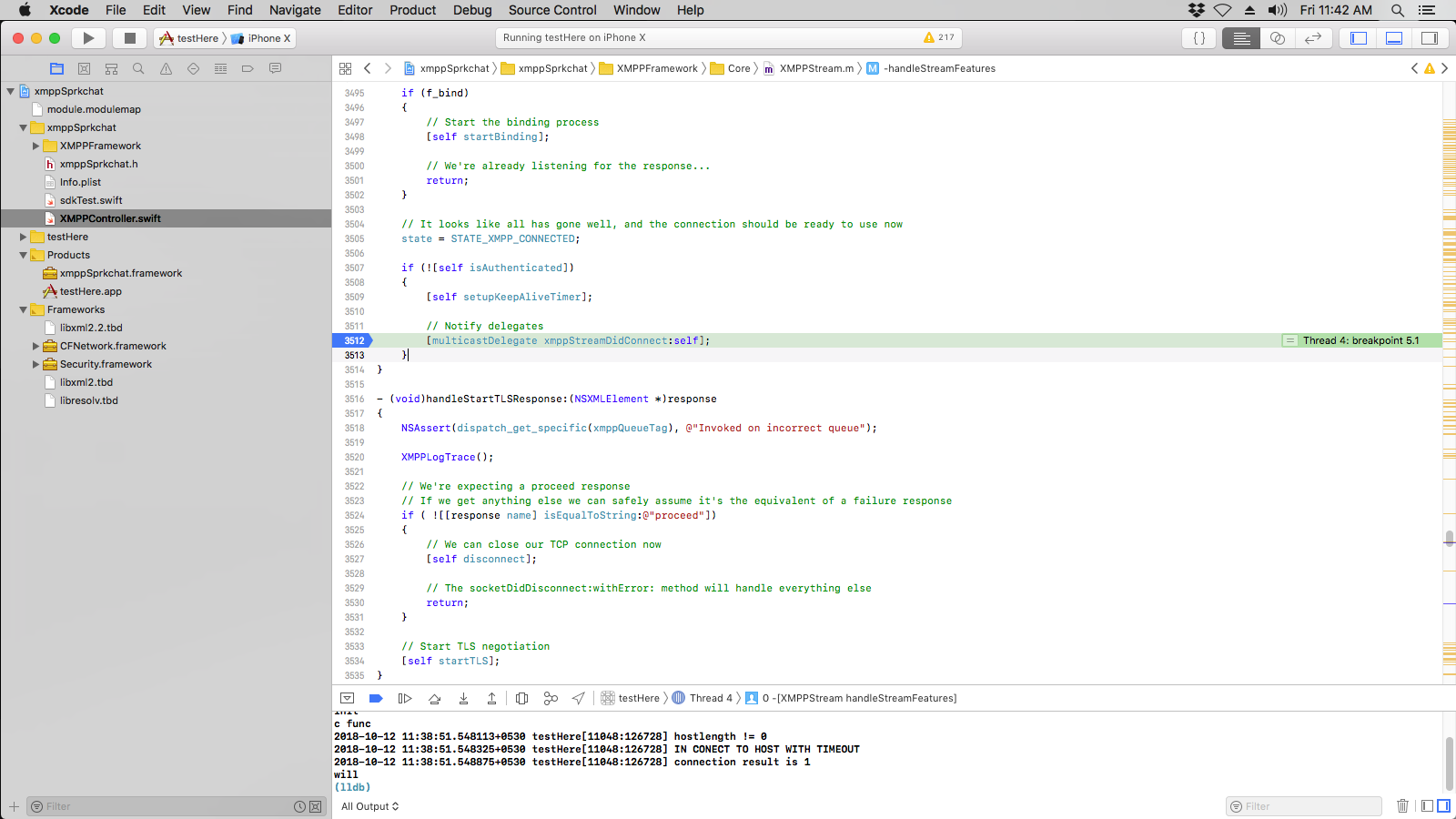This screenshot has width=1456, height=819.
Task: Open the Source Control menu
Action: [551, 10]
